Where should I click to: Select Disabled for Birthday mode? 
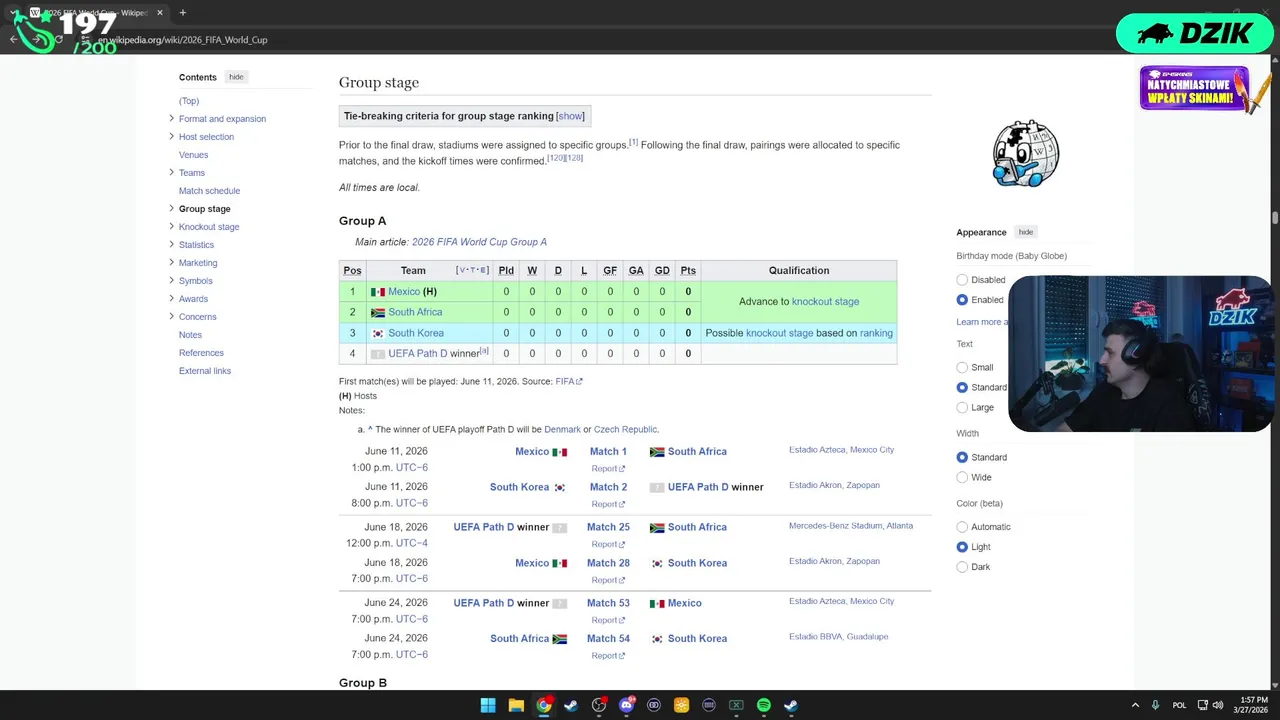[x=962, y=280]
